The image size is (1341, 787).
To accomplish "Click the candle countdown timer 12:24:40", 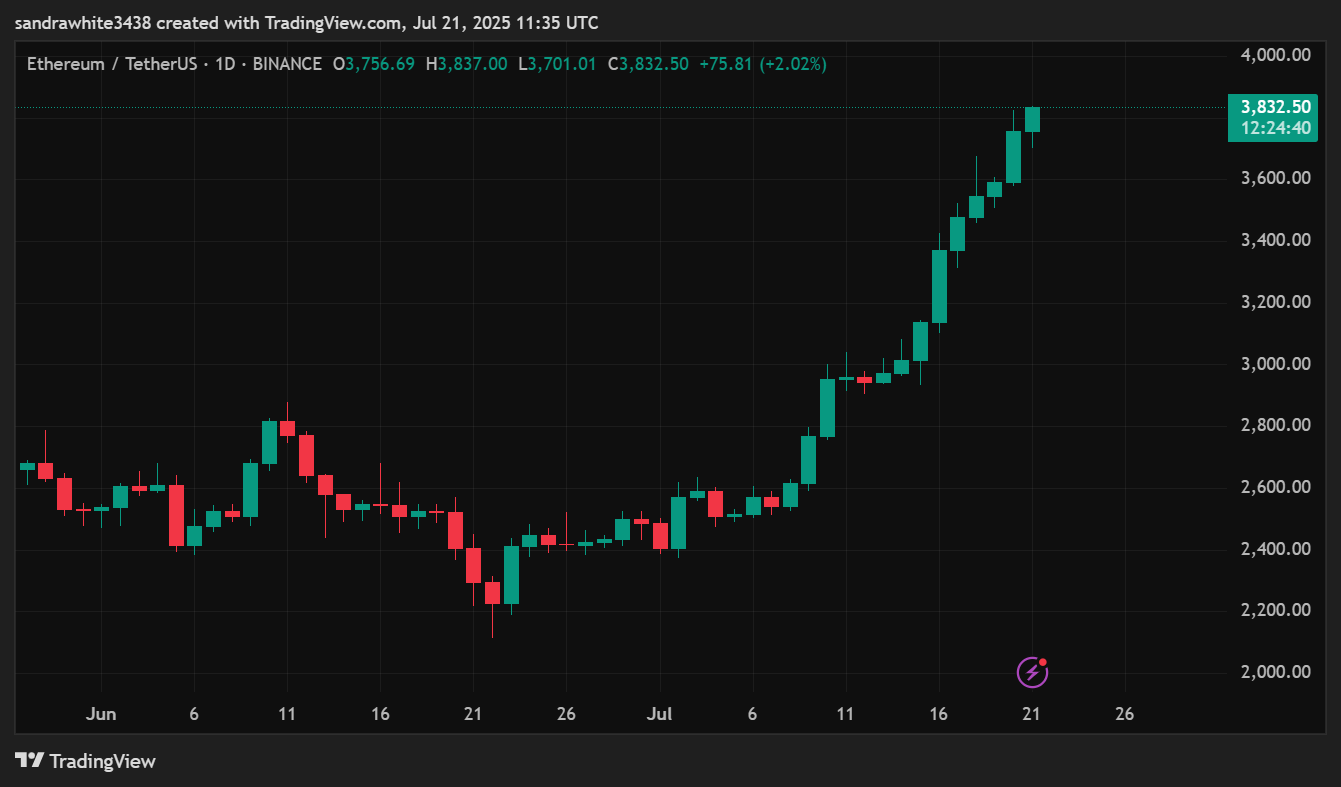I will click(1275, 128).
